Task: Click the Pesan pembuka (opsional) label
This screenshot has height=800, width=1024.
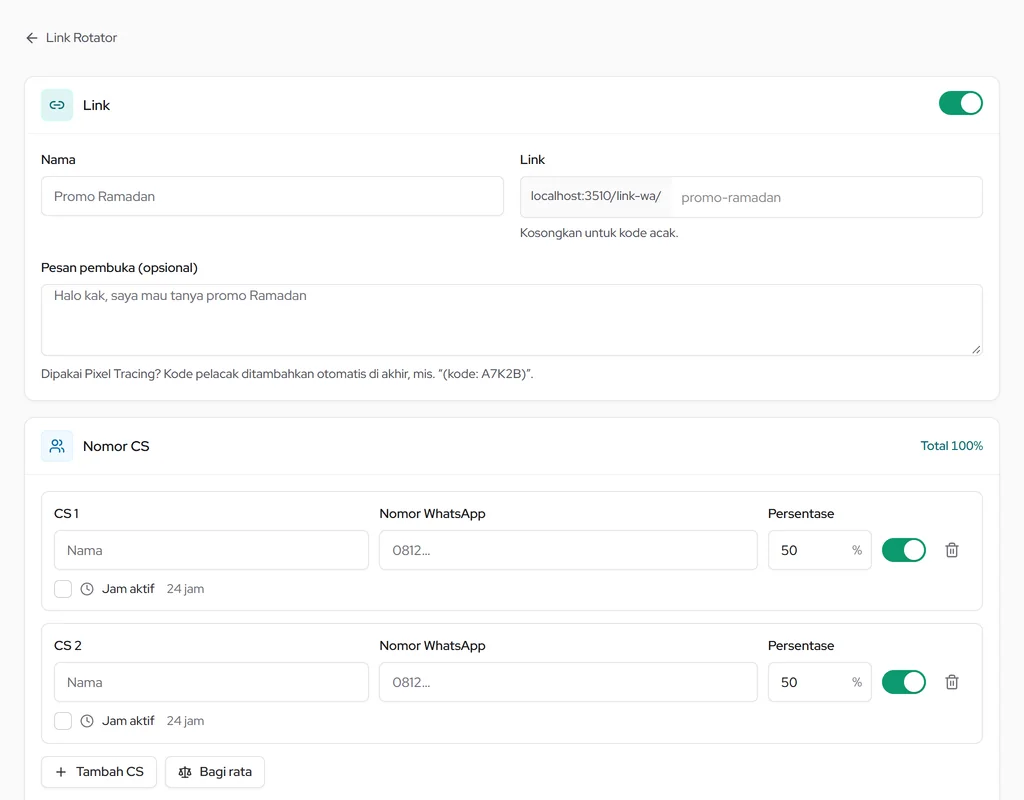Action: tap(120, 268)
